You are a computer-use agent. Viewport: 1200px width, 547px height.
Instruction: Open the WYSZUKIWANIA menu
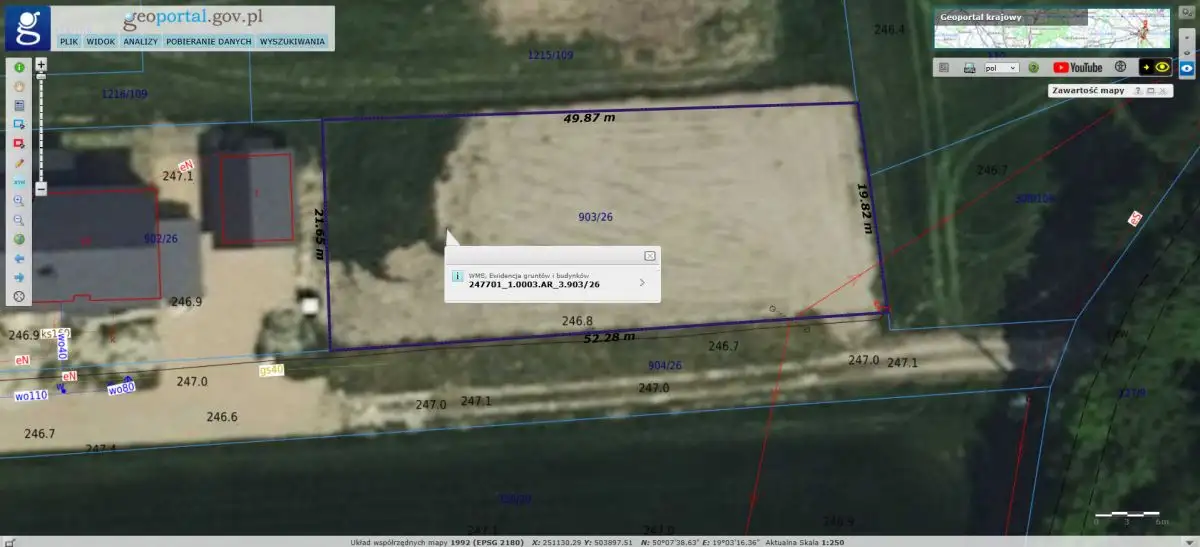coord(292,42)
